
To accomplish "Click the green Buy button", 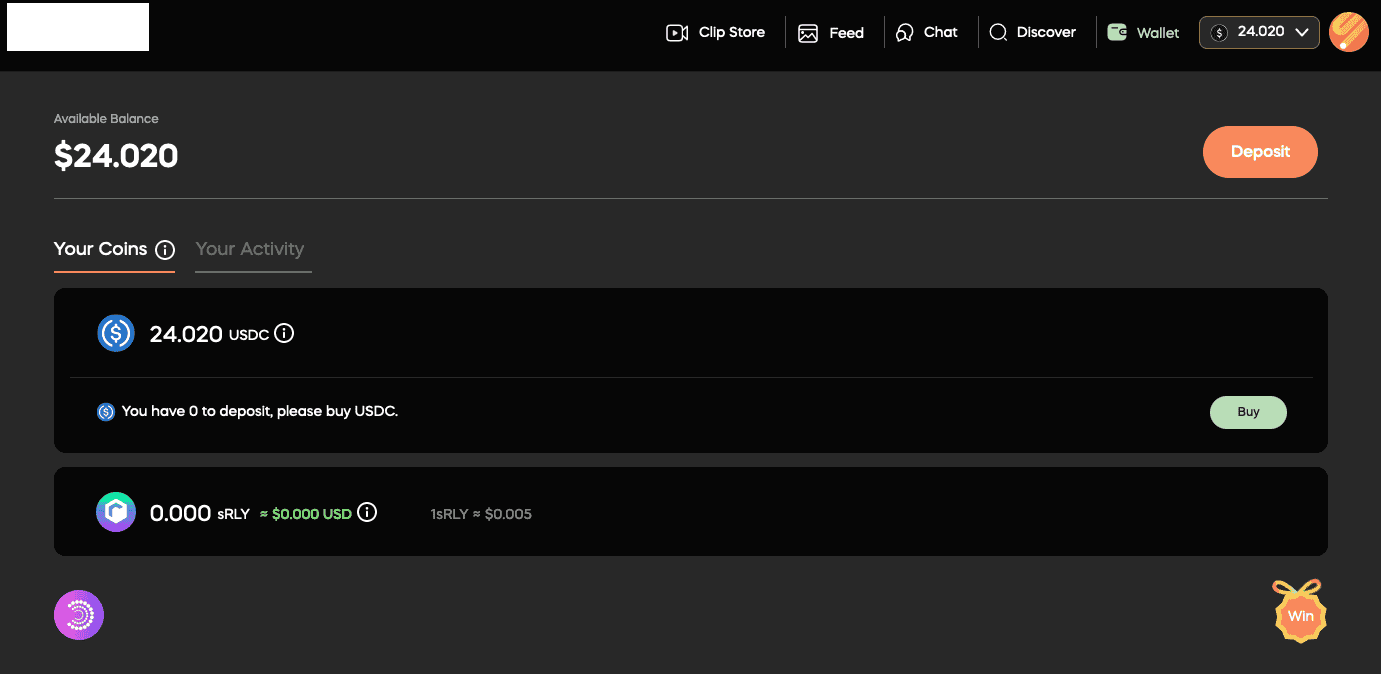I will 1248,412.
